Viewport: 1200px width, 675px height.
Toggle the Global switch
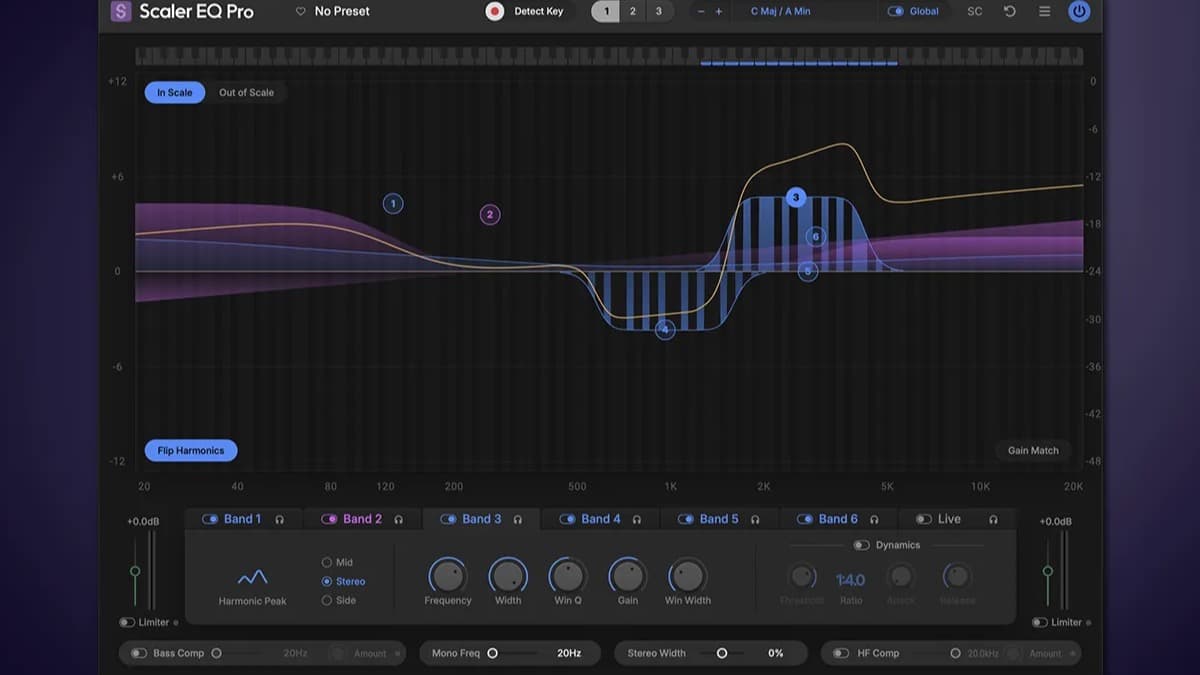pyautogui.click(x=896, y=11)
